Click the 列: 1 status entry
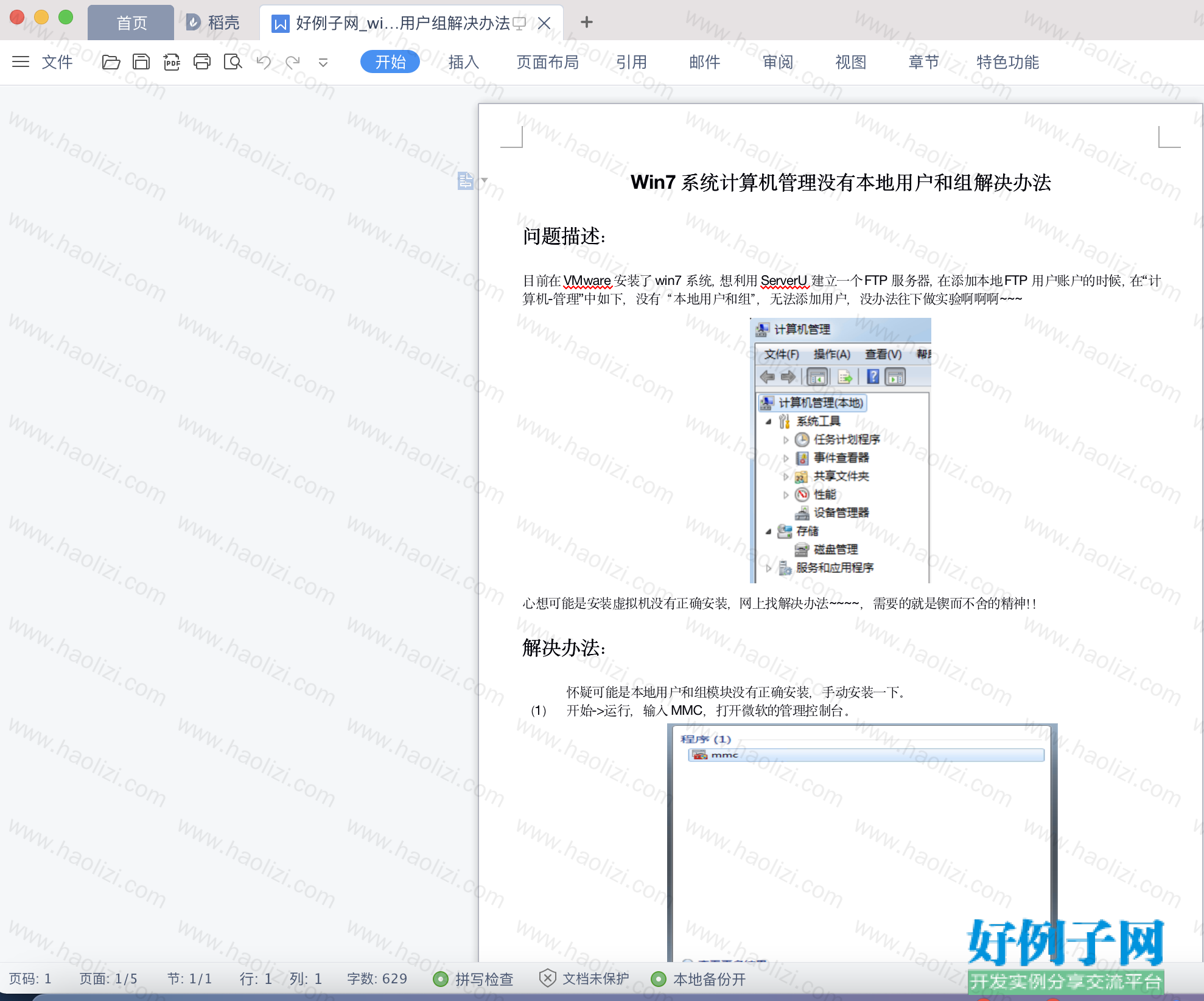1204x1001 pixels. 306,978
